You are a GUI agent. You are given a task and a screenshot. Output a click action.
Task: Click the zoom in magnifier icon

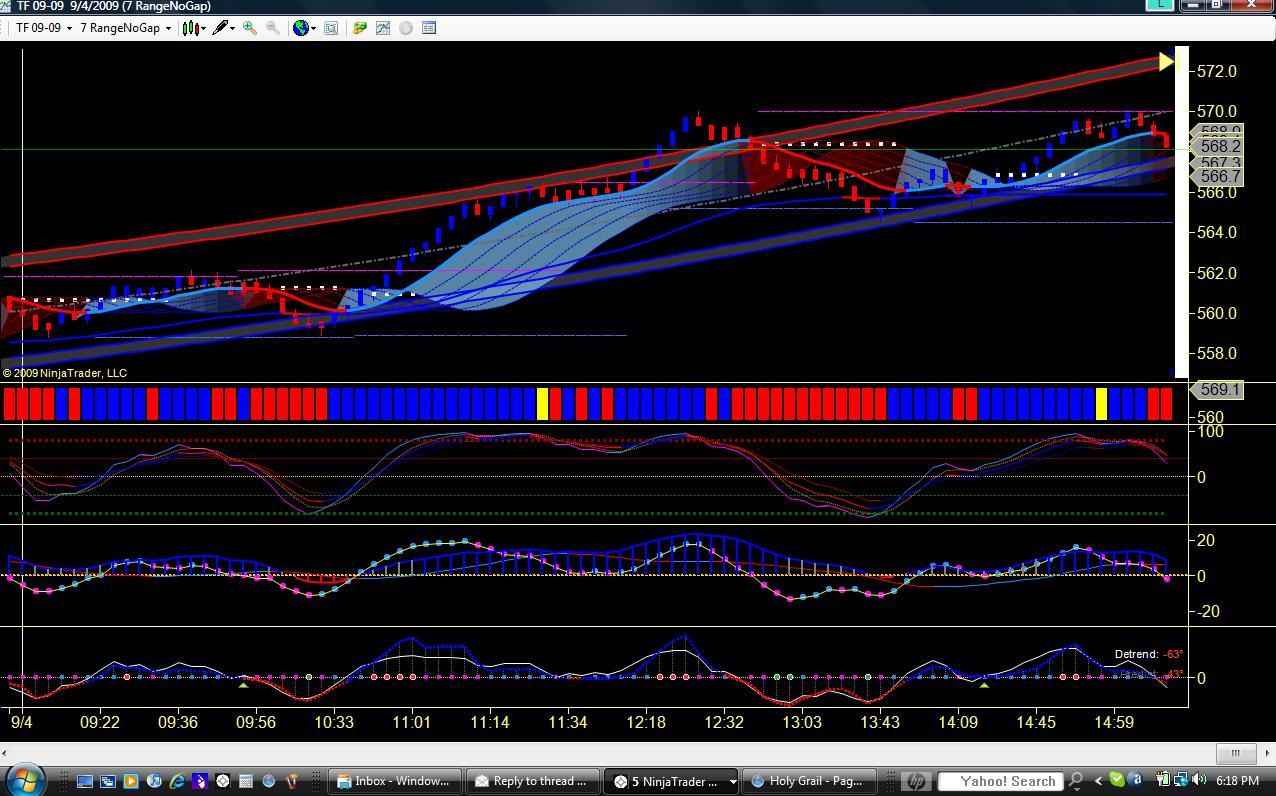click(249, 28)
